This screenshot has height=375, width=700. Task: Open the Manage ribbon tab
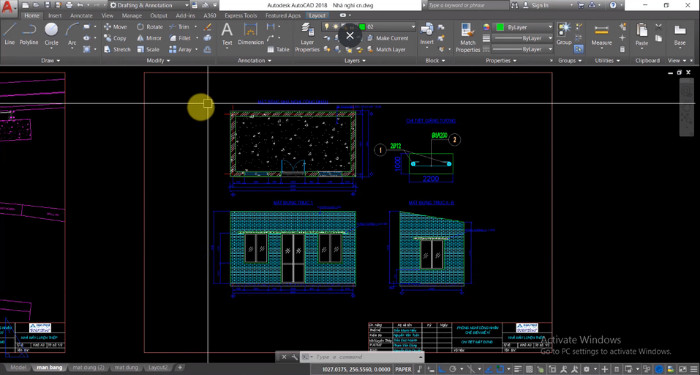131,15
